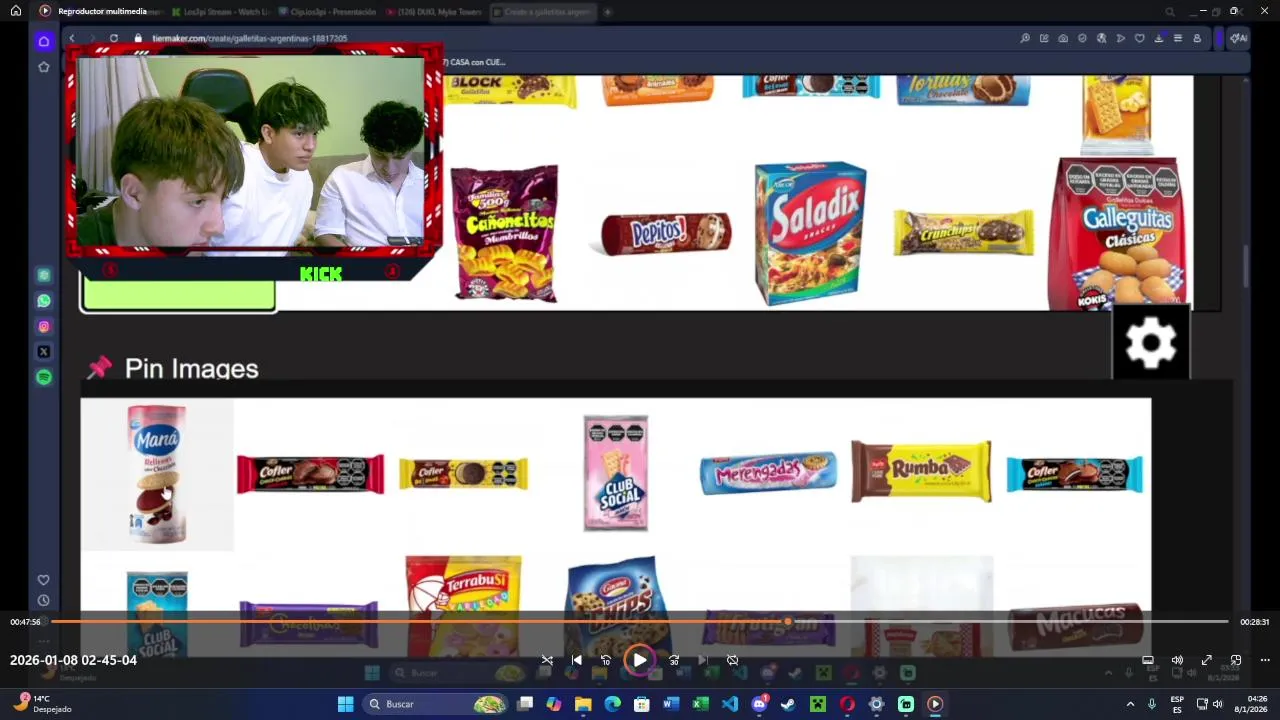Open Spotify in the browser sidebar
The height and width of the screenshot is (720, 1280).
43,377
